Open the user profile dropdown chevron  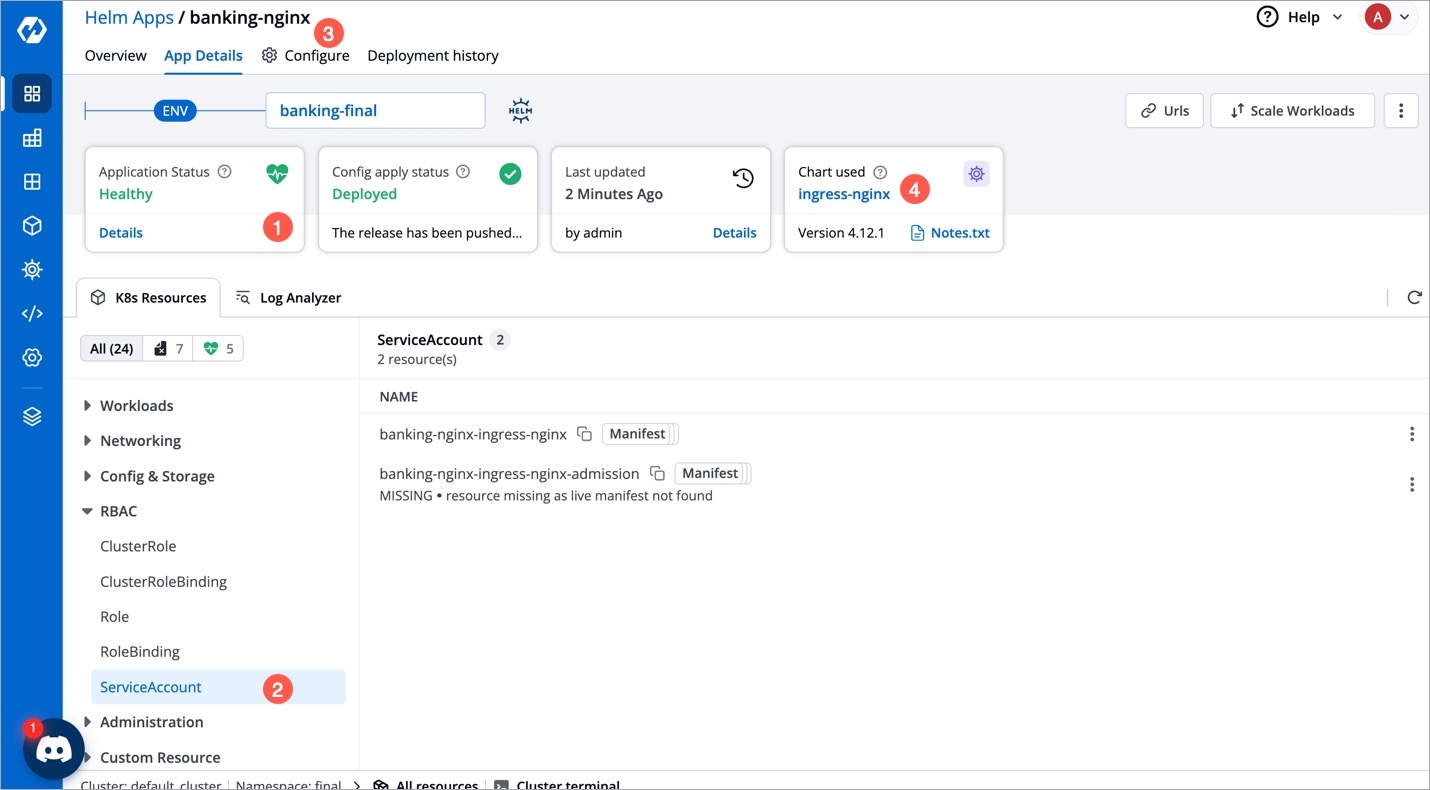(x=1405, y=17)
